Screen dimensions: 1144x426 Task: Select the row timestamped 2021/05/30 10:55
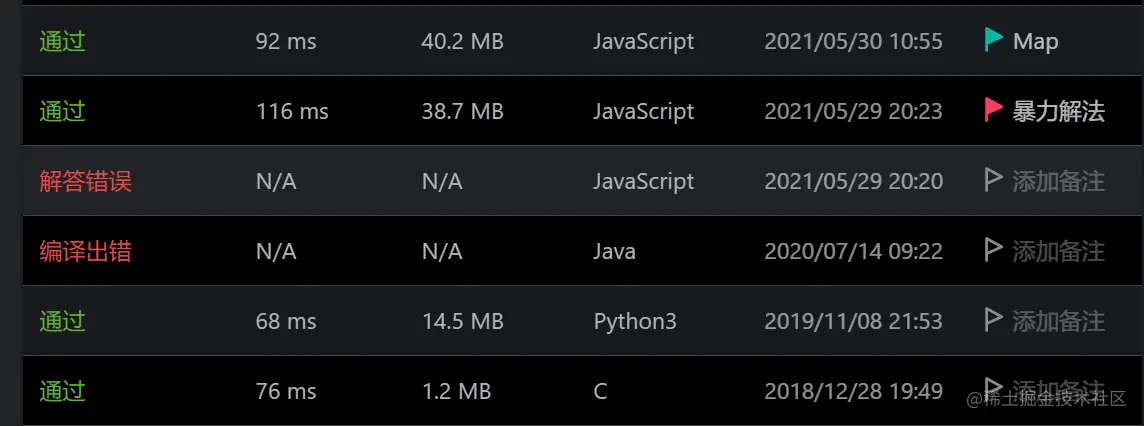(583, 41)
